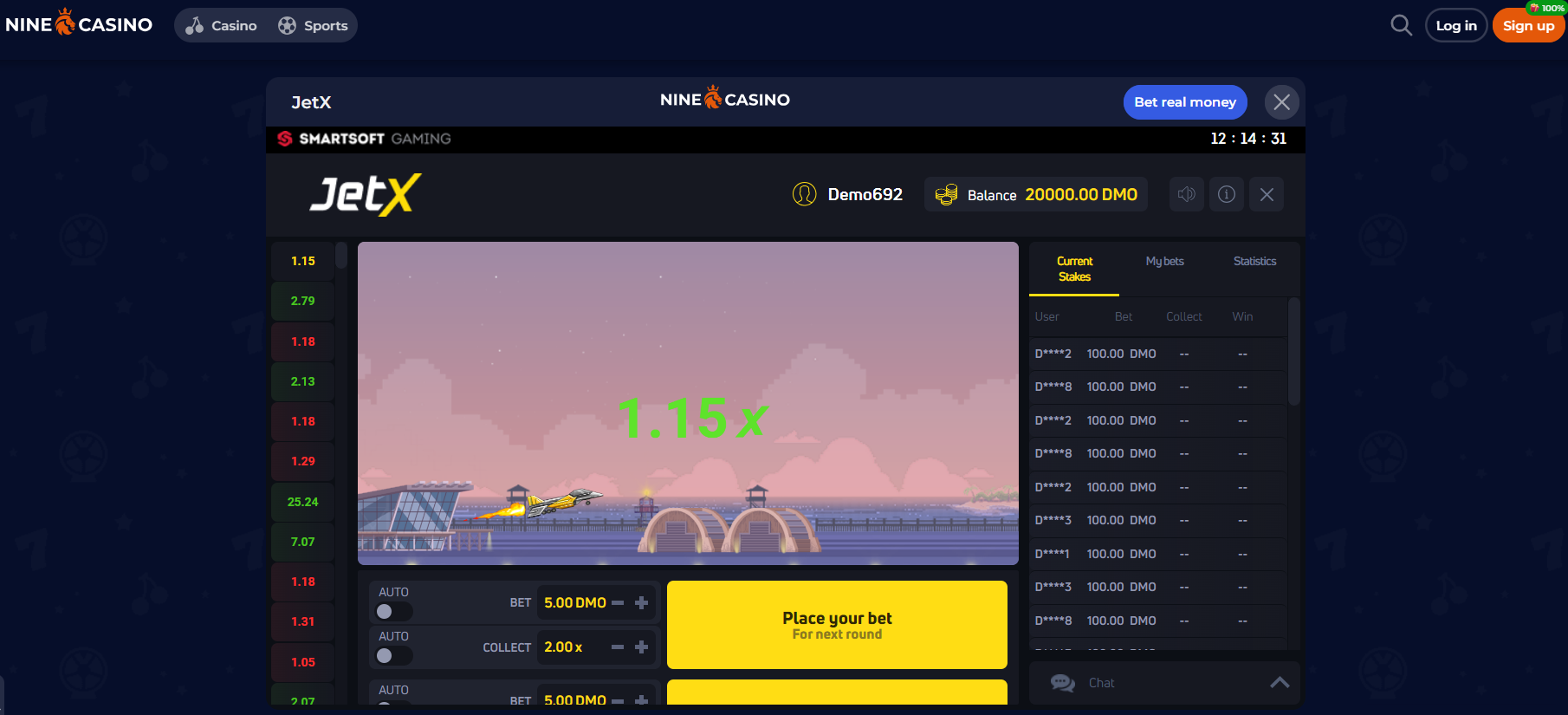Click the Smartsoft Gaming logo

click(x=364, y=139)
